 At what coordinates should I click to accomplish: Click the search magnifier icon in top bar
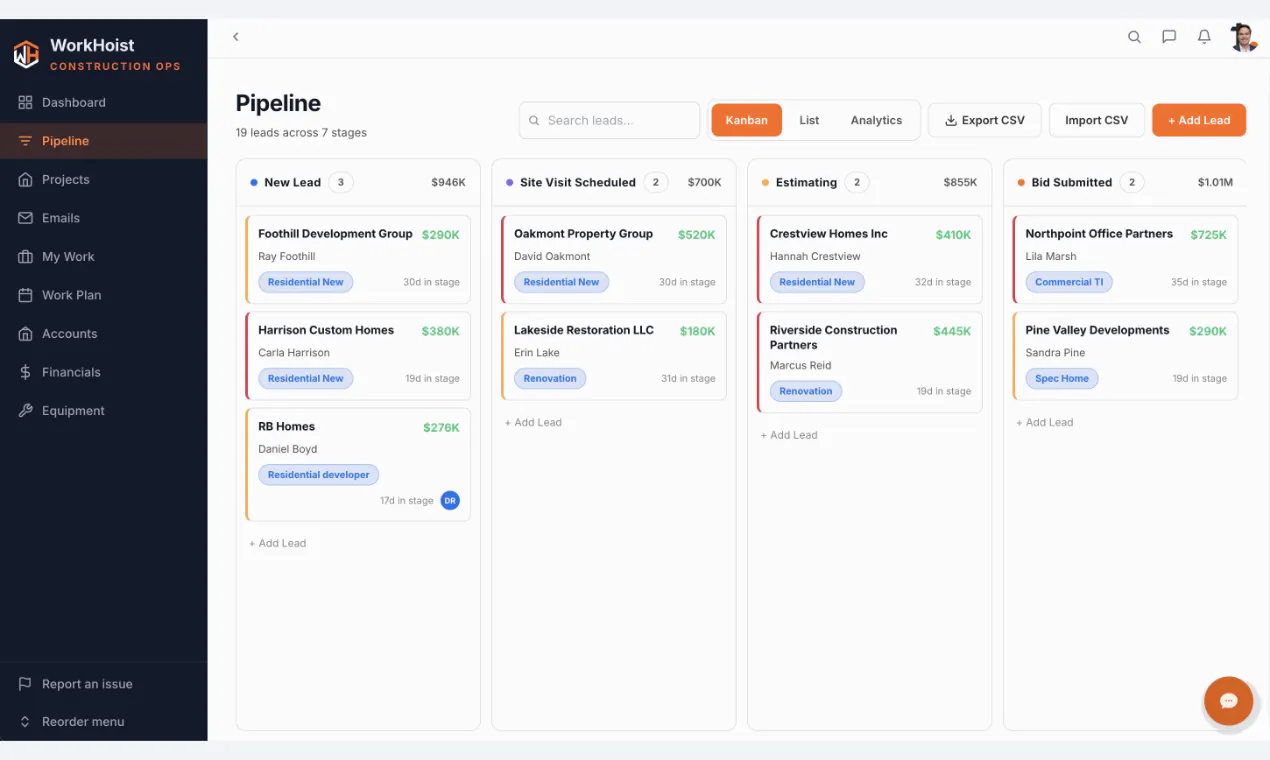1134,37
